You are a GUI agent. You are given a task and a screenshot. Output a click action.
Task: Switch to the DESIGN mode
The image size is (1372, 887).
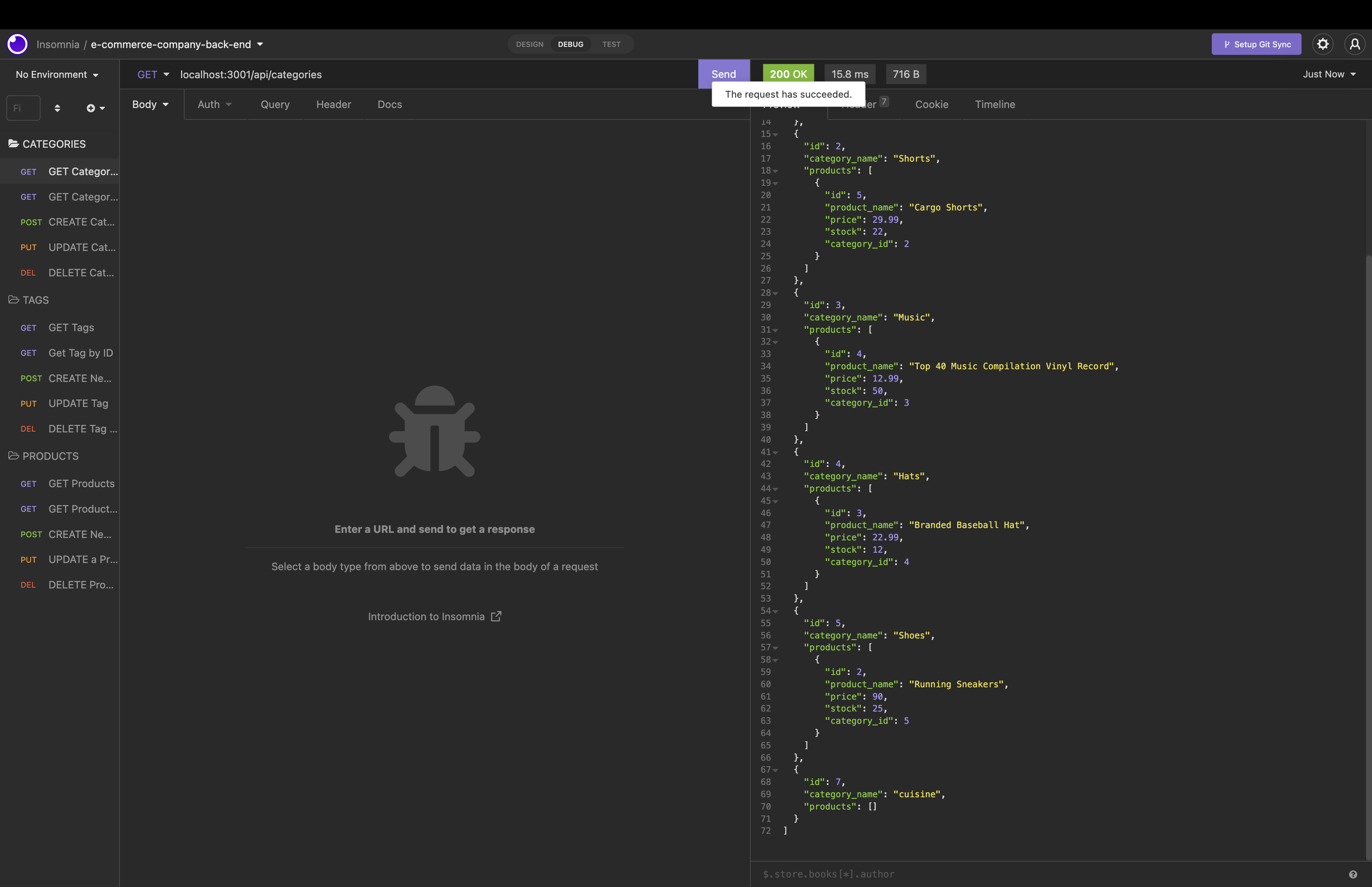pyautogui.click(x=529, y=44)
